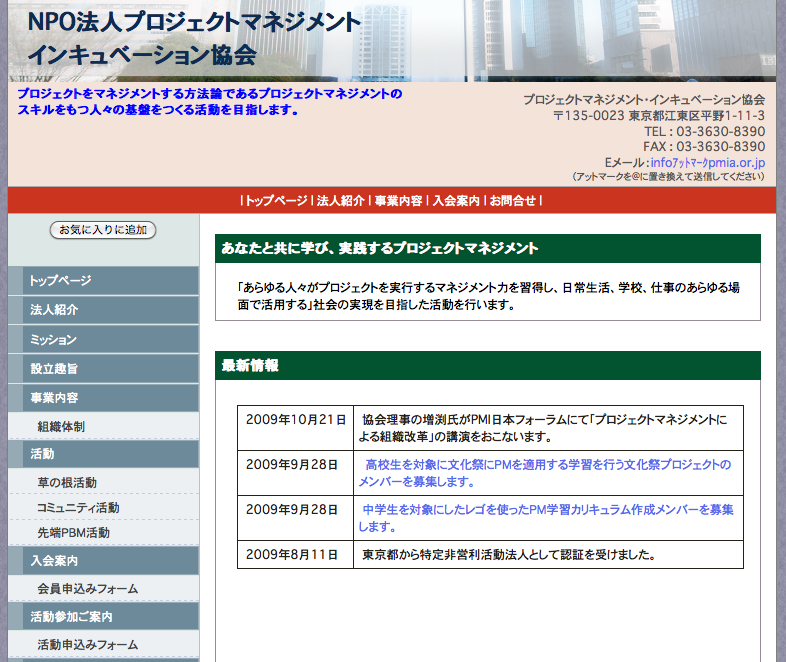786x662 pixels.
Task: Click お問合せ in the red navigation bar
Action: 512,200
